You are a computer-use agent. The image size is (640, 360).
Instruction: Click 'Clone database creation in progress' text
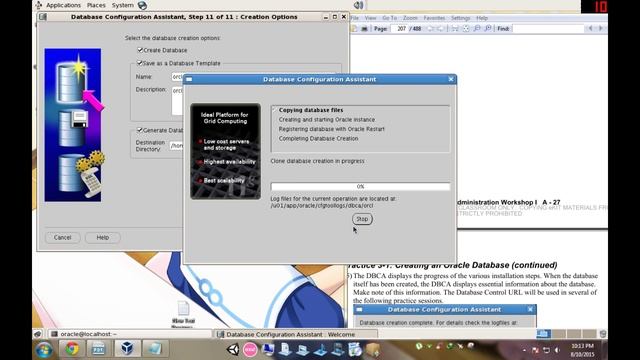click(318, 161)
